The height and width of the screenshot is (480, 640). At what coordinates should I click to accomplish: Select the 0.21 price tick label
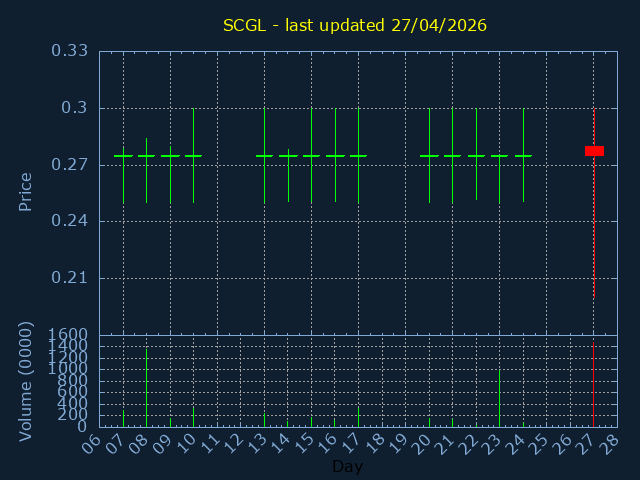click(70, 278)
